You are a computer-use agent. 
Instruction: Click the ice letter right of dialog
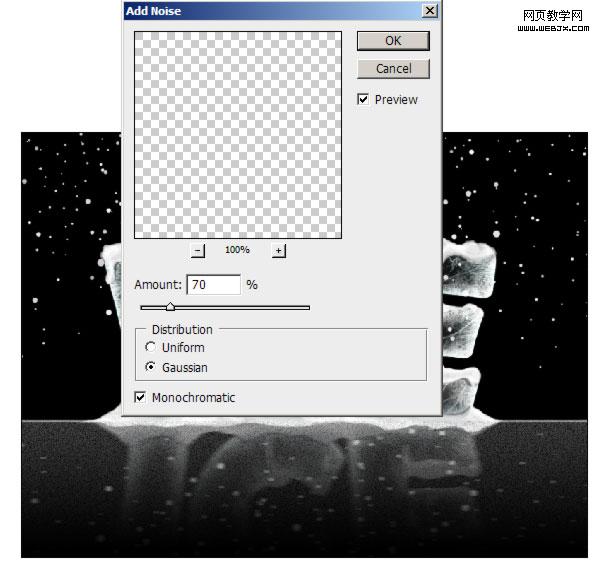[468, 268]
